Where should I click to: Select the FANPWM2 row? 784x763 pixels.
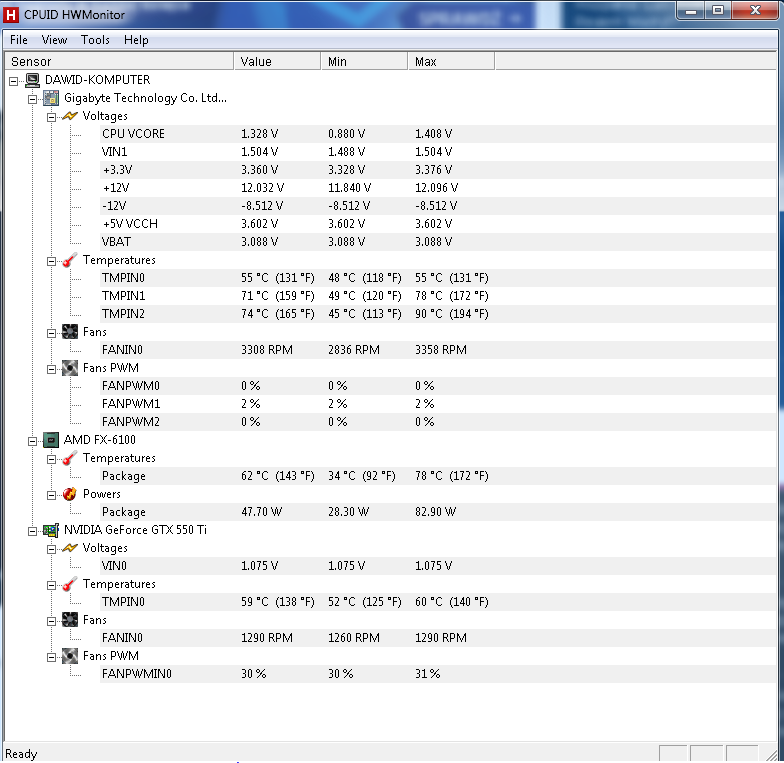coord(438,422)
